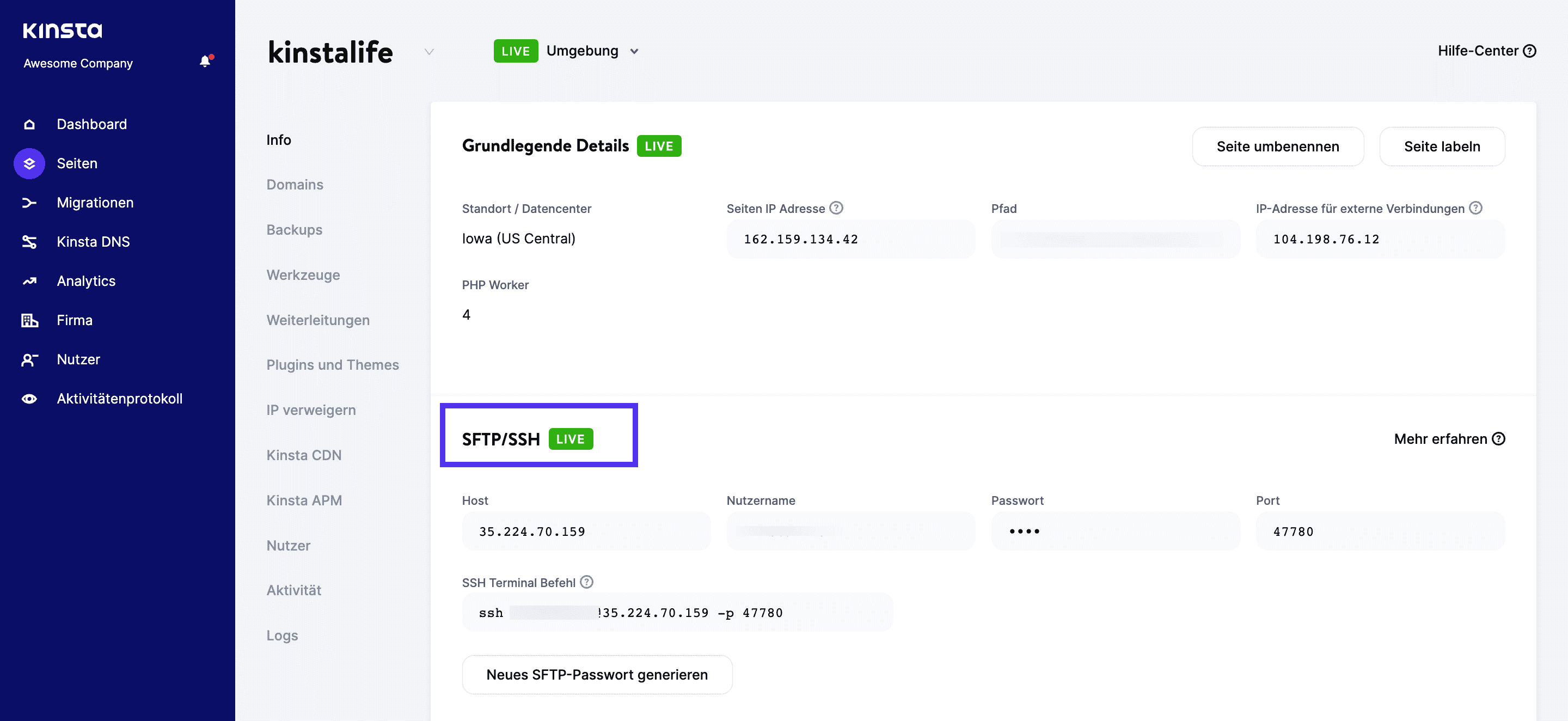
Task: Open the Umgebung dropdown
Action: click(x=634, y=51)
